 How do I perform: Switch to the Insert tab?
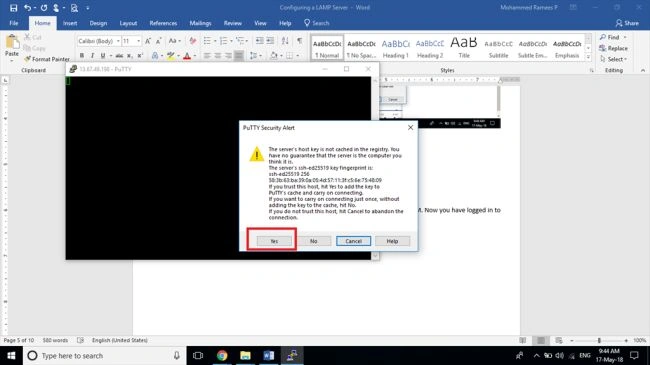coord(70,23)
